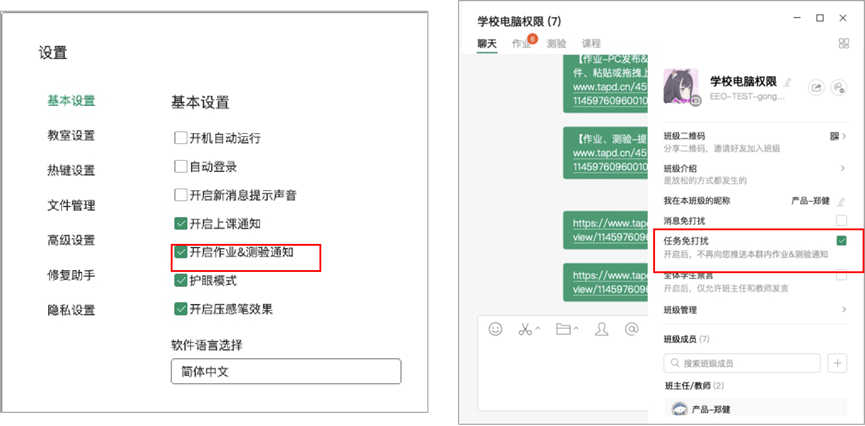The image size is (865, 426).
Task: Click the camera icon on class avatar
Action: point(696,100)
